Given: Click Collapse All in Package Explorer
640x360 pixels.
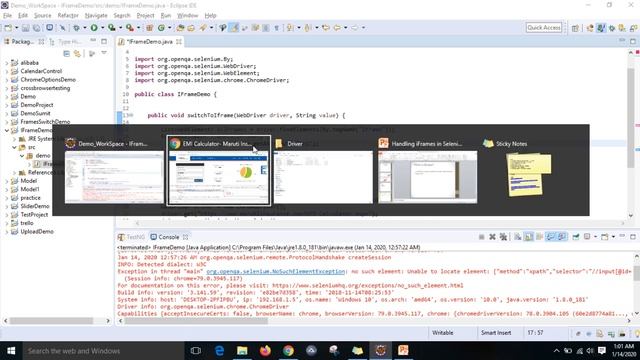Looking at the screenshot, I should 67,53.
